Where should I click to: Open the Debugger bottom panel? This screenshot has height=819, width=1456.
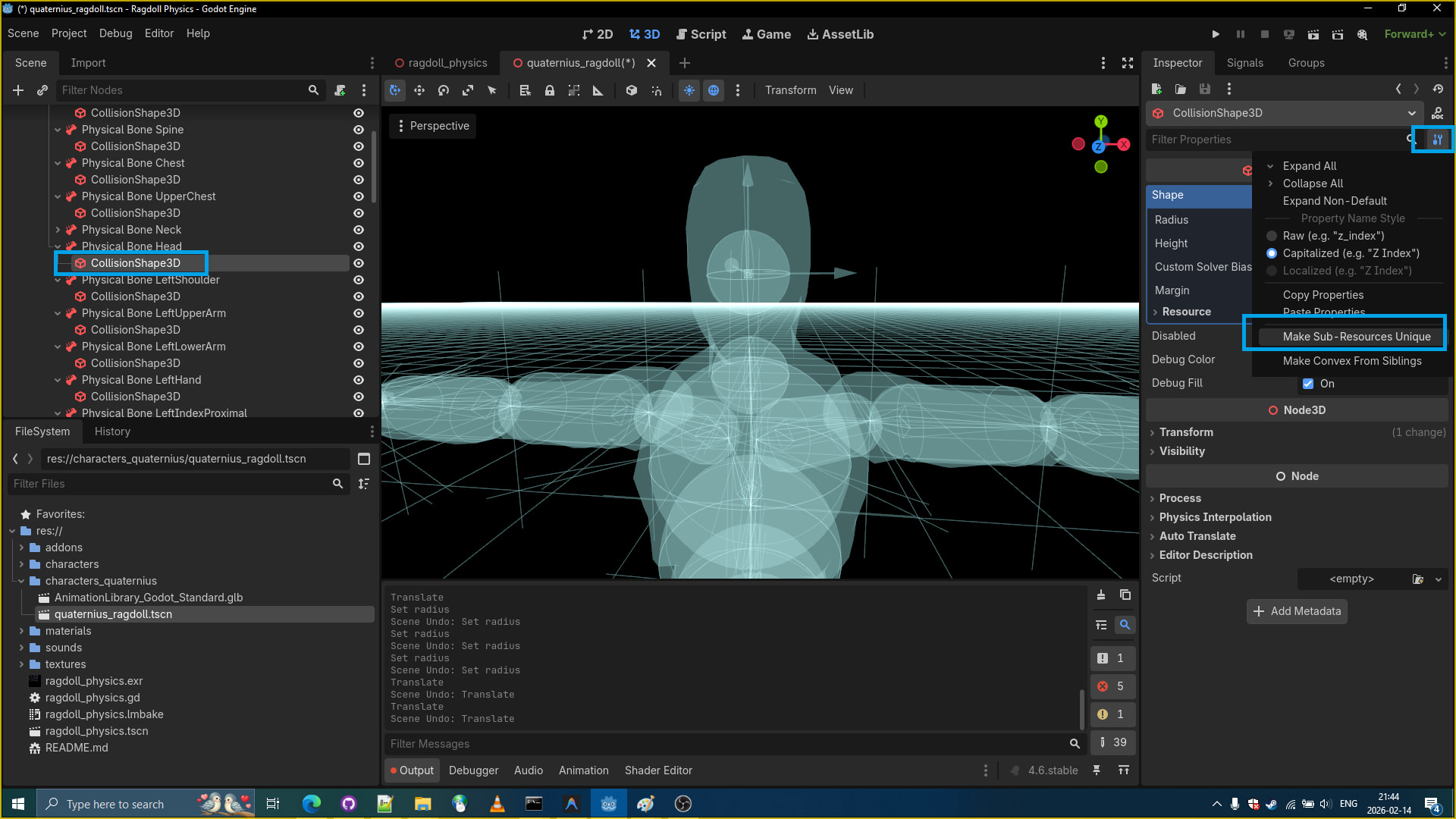473,770
